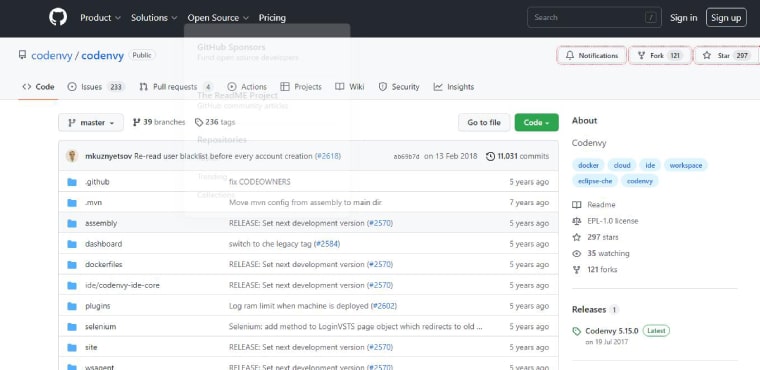Select the Code tab
The image size is (760, 370).
tap(38, 87)
